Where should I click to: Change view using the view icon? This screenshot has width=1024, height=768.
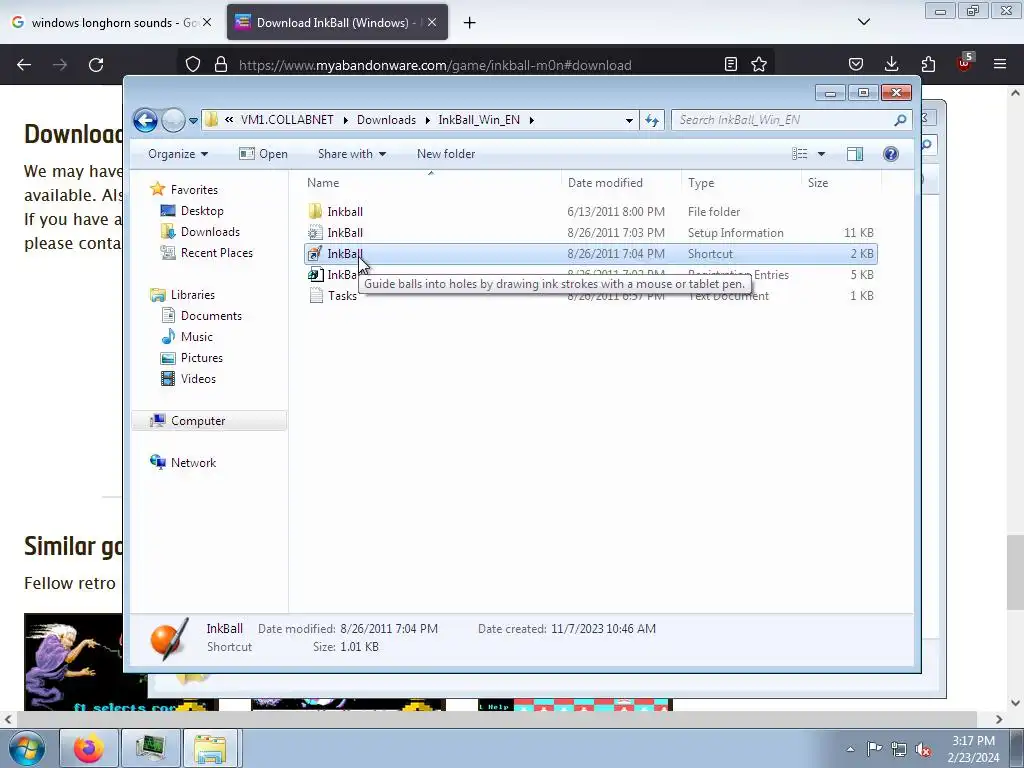[799, 154]
